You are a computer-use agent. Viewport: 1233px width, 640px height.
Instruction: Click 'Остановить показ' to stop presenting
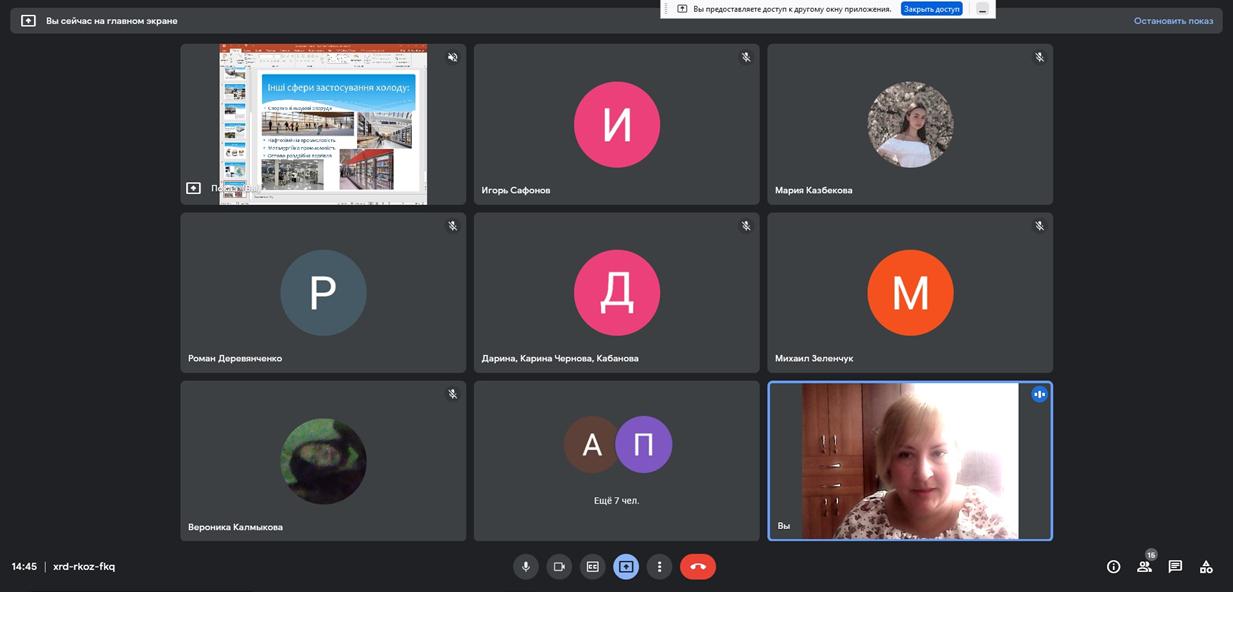[1173, 21]
